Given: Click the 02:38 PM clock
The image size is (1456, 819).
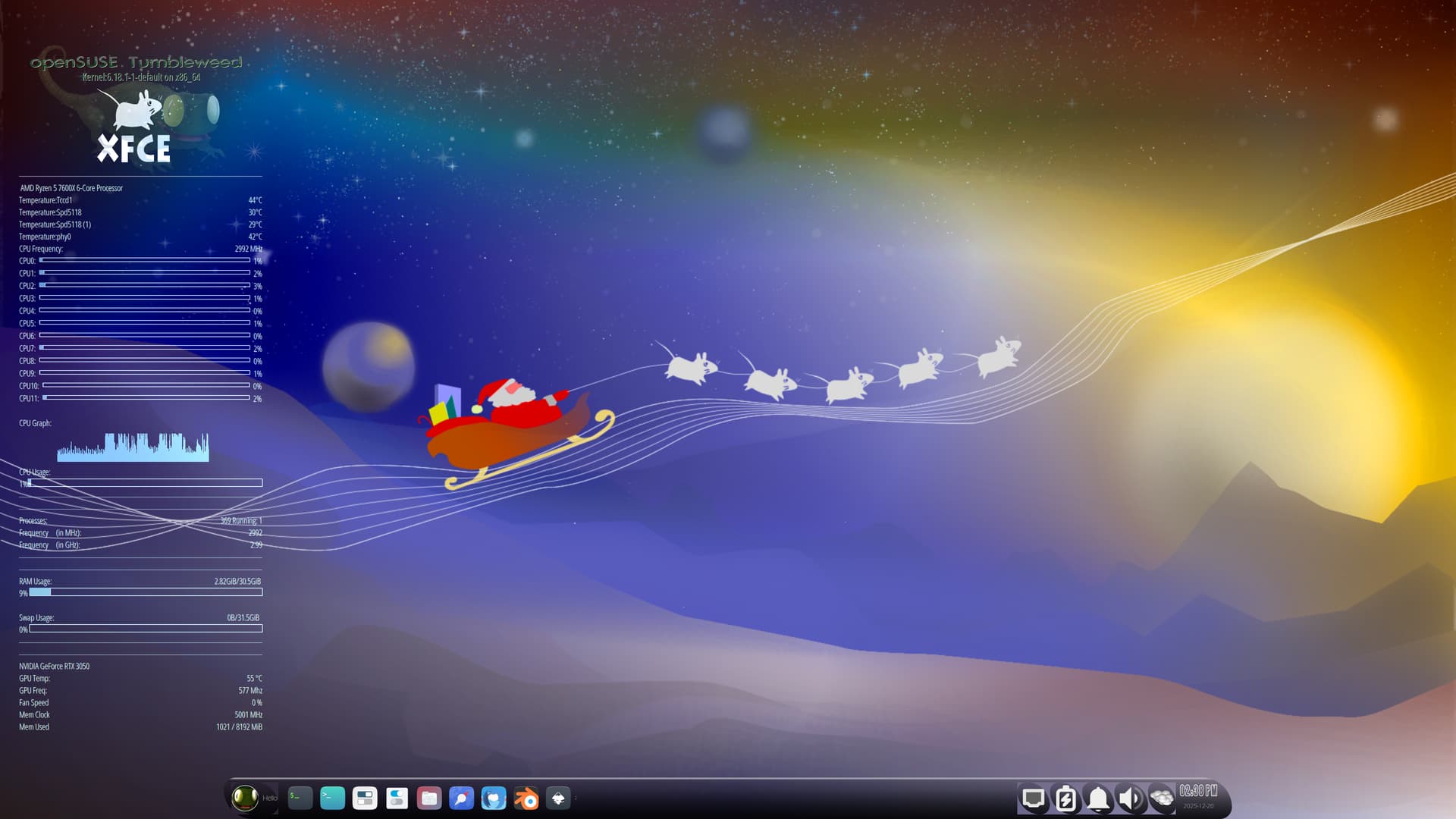Looking at the screenshot, I should [x=1198, y=791].
